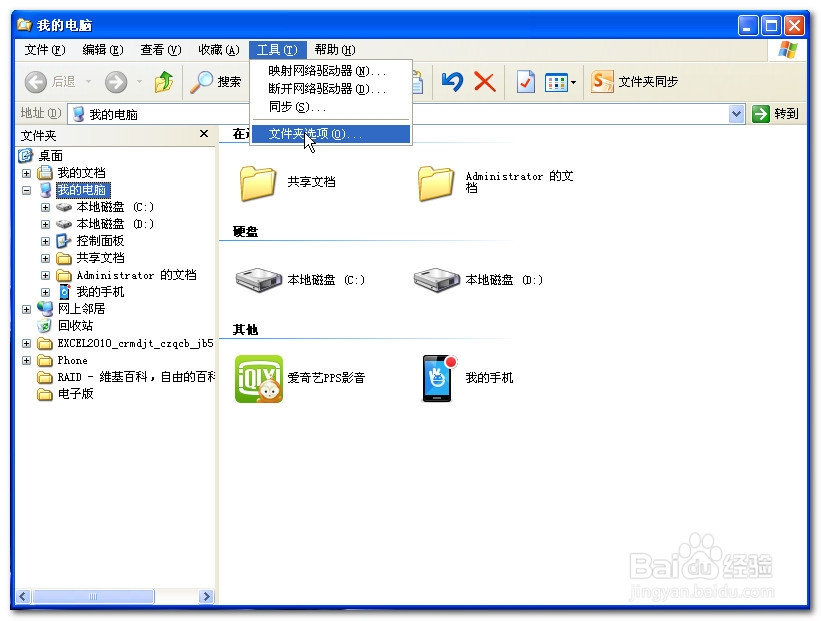Viewport: 821px width, 621px height.
Task: Choose 文件夹选项(O)... menu entry
Action: click(x=331, y=134)
